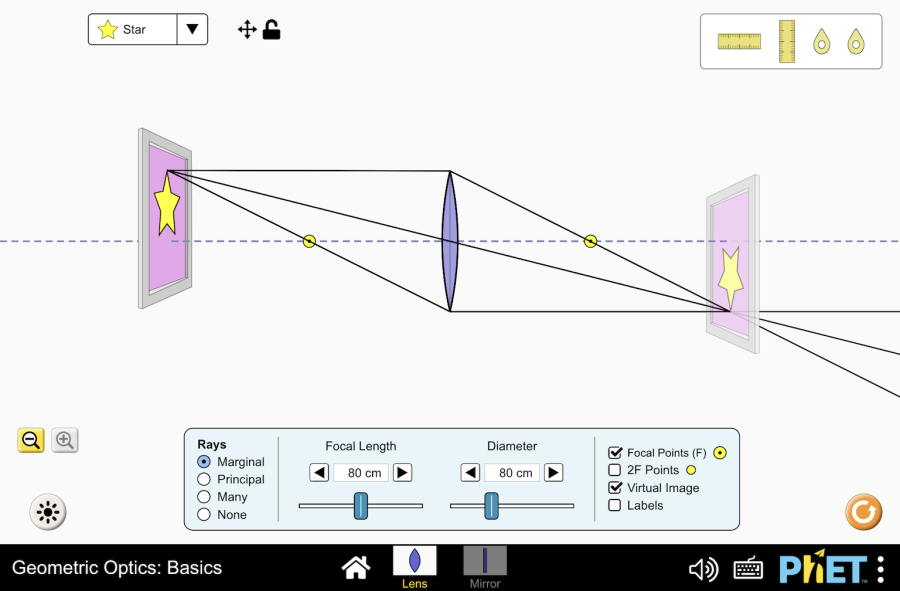Disable the Focal Points (F) checkbox
This screenshot has height=591, width=900.
point(615,453)
